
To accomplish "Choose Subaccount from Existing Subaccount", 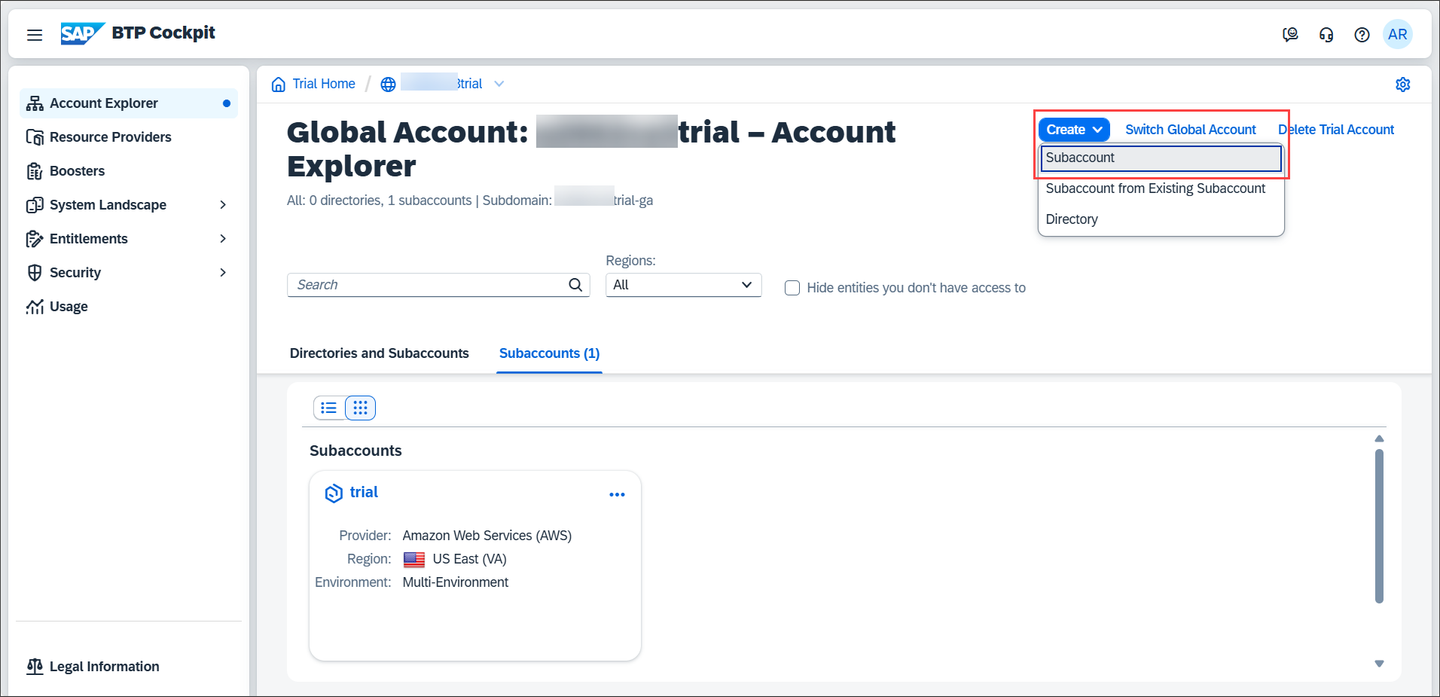I will (1161, 189).
